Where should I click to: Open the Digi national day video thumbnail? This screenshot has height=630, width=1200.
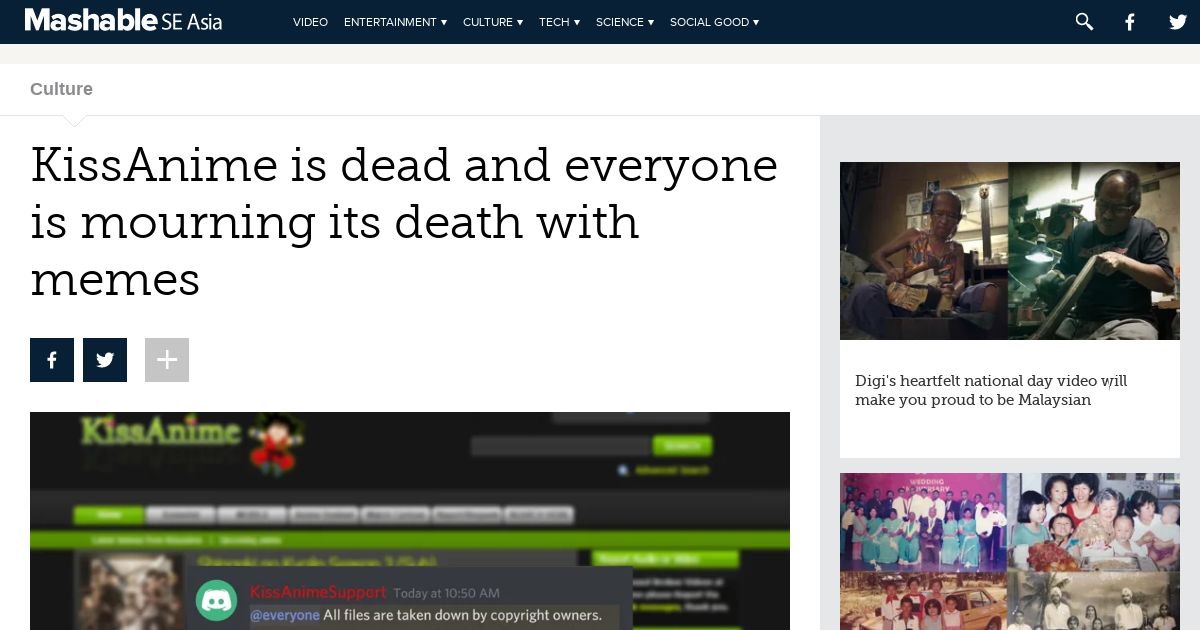click(1010, 251)
